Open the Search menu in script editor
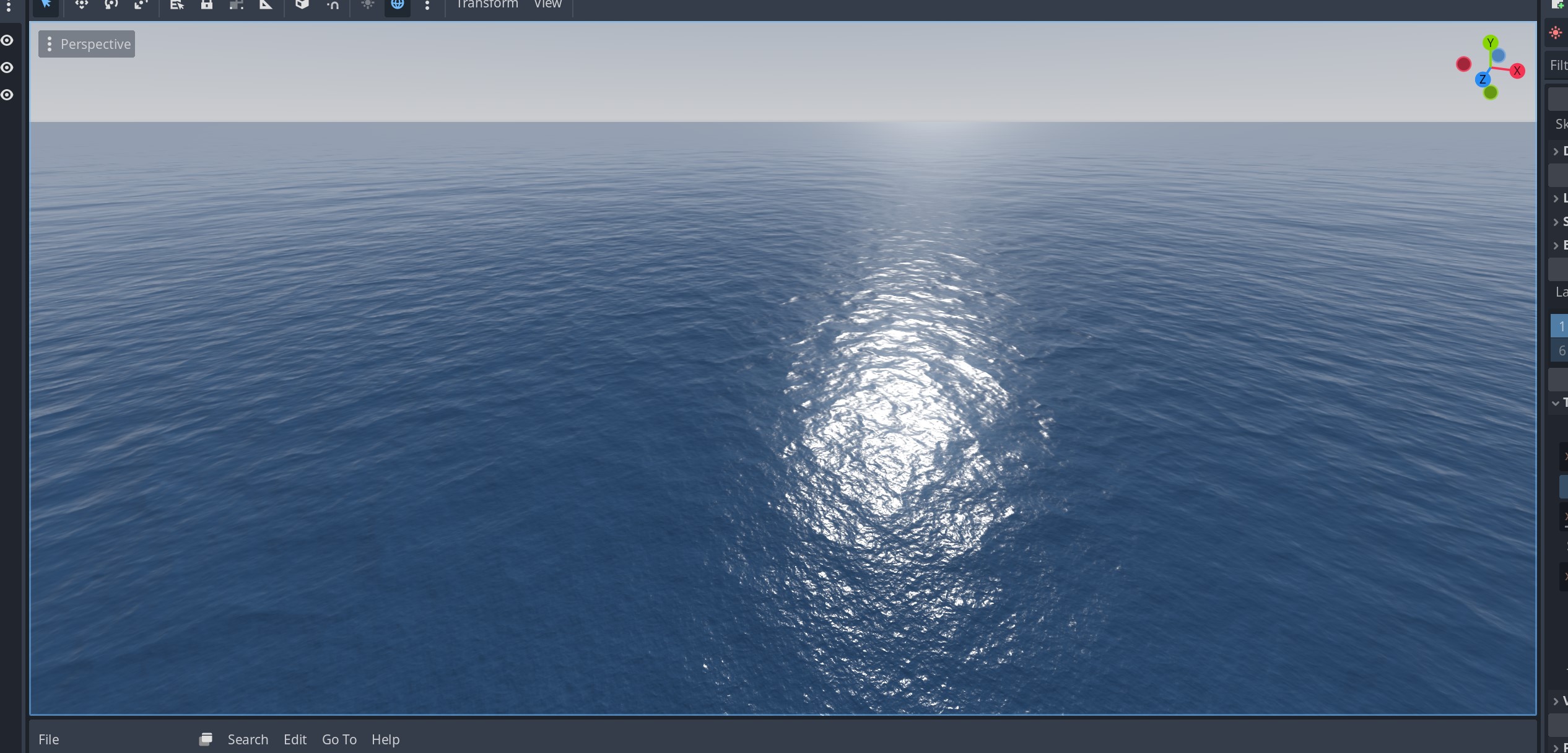The height and width of the screenshot is (753, 1568). click(248, 739)
